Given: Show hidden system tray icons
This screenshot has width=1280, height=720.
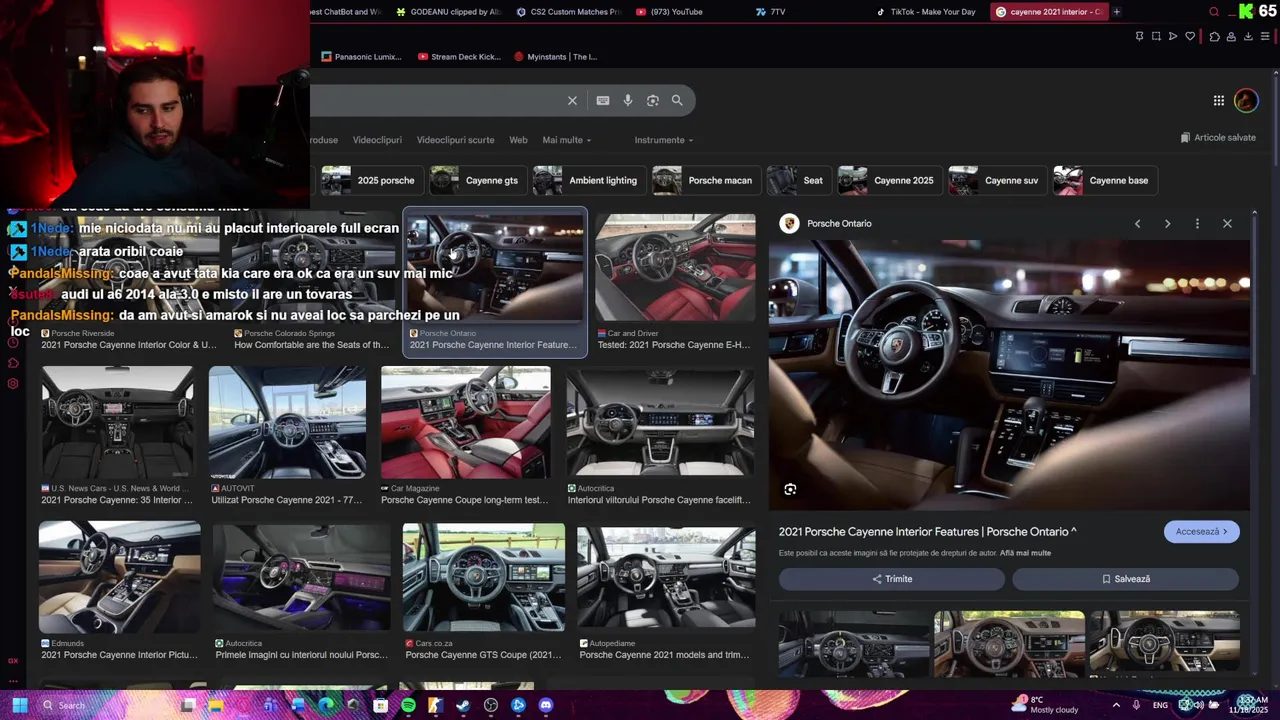Looking at the screenshot, I should pyautogui.click(x=1116, y=705).
